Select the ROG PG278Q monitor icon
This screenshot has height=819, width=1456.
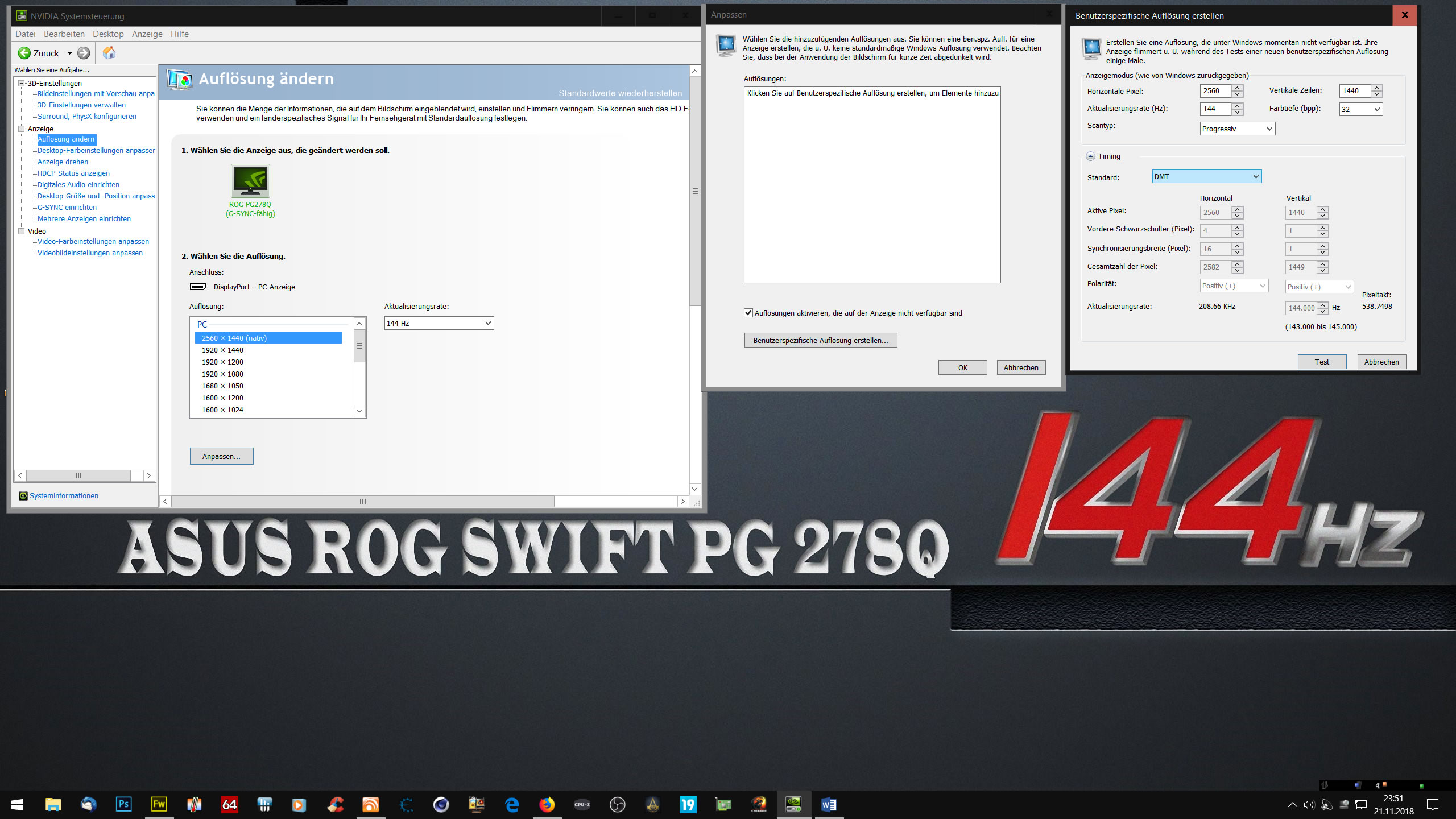[x=250, y=181]
